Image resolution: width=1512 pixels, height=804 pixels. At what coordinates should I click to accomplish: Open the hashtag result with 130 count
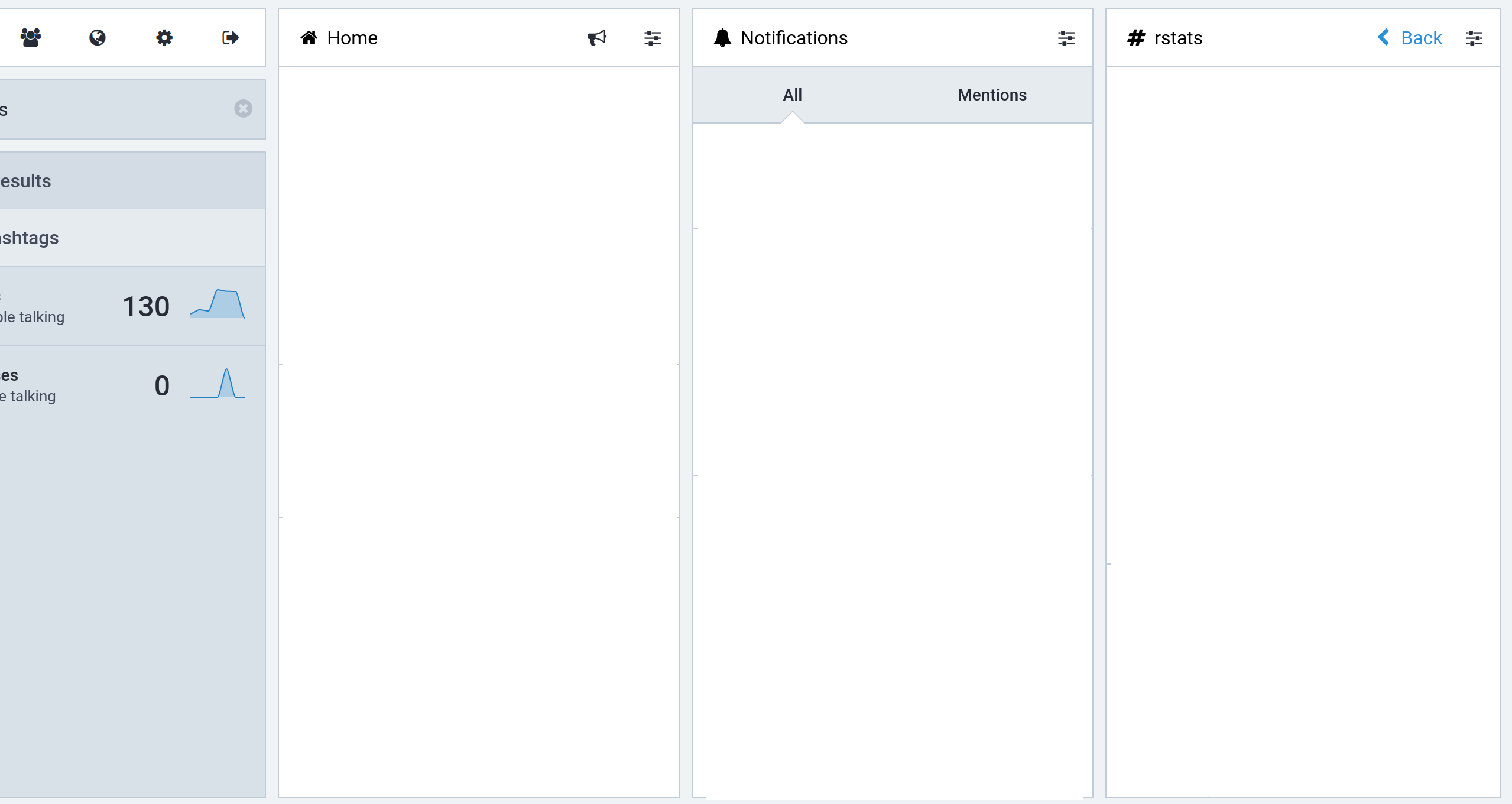132,306
